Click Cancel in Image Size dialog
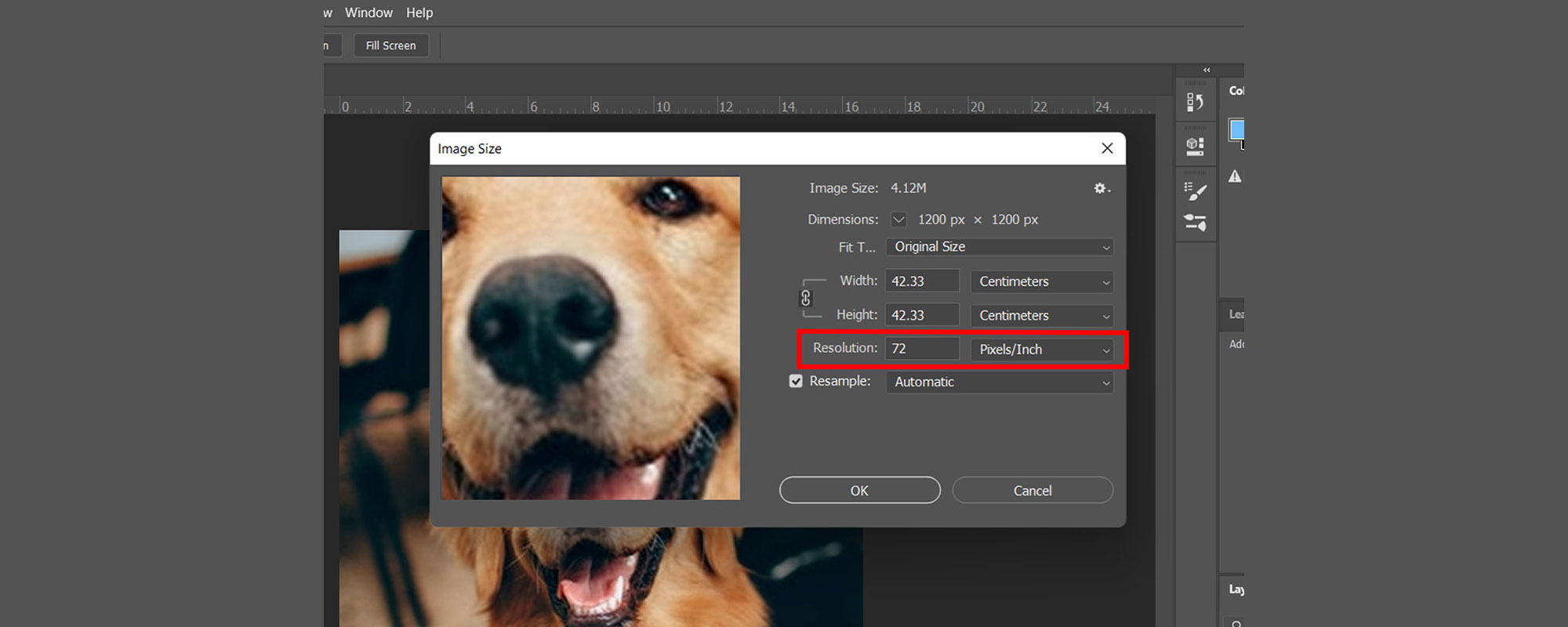 click(x=1033, y=490)
